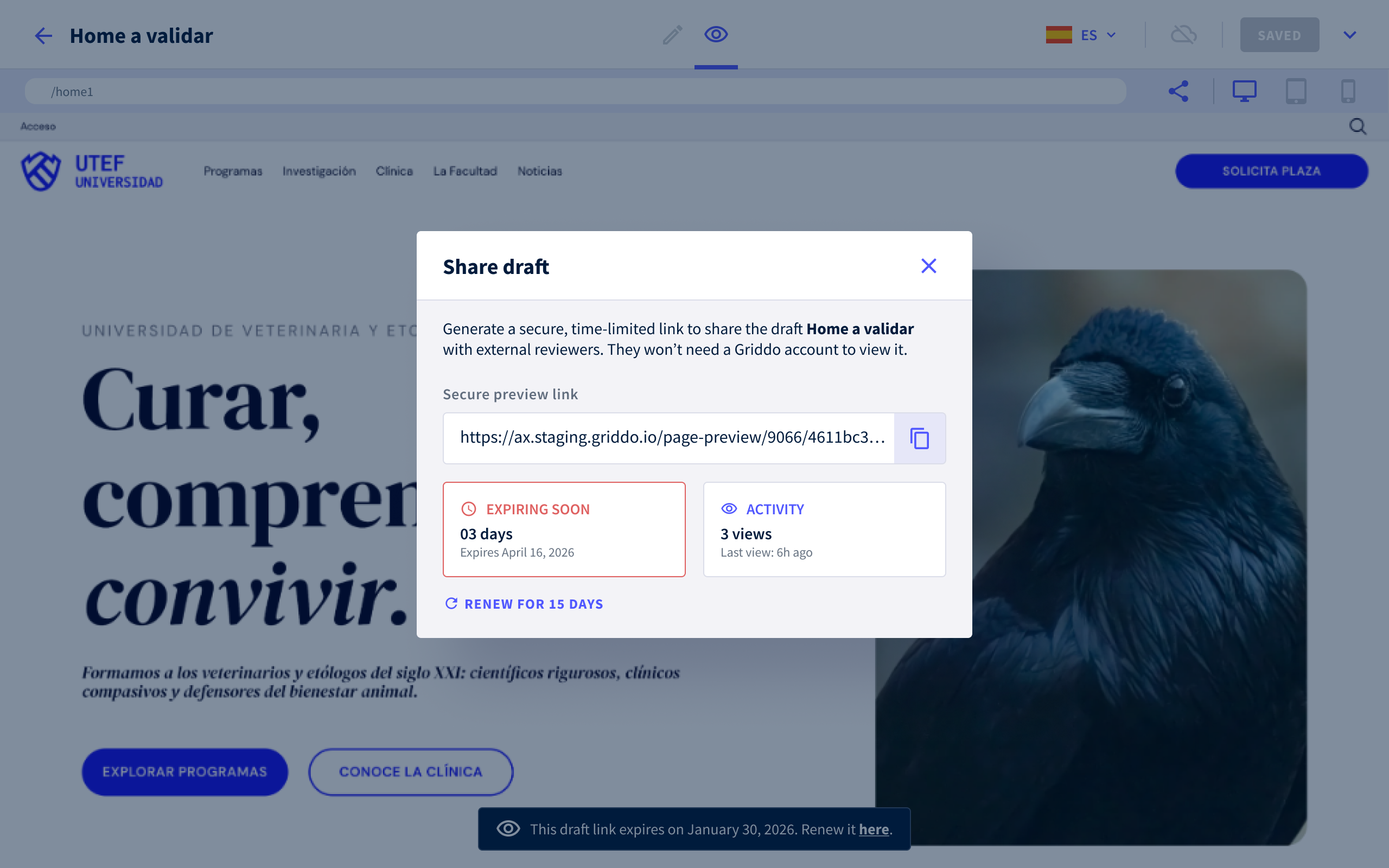Viewport: 1389px width, 868px height.
Task: Click the eye icon in the expiry banner
Action: [508, 828]
